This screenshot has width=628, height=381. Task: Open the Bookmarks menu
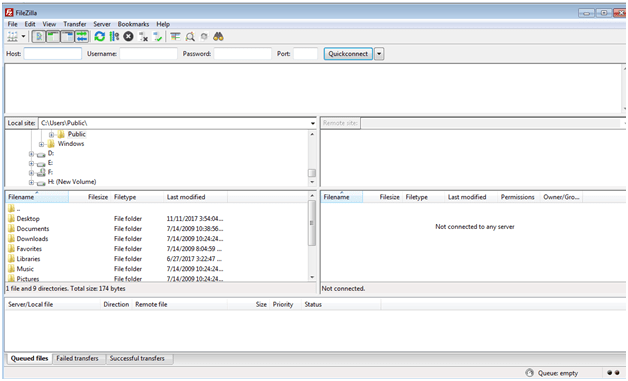click(x=133, y=24)
